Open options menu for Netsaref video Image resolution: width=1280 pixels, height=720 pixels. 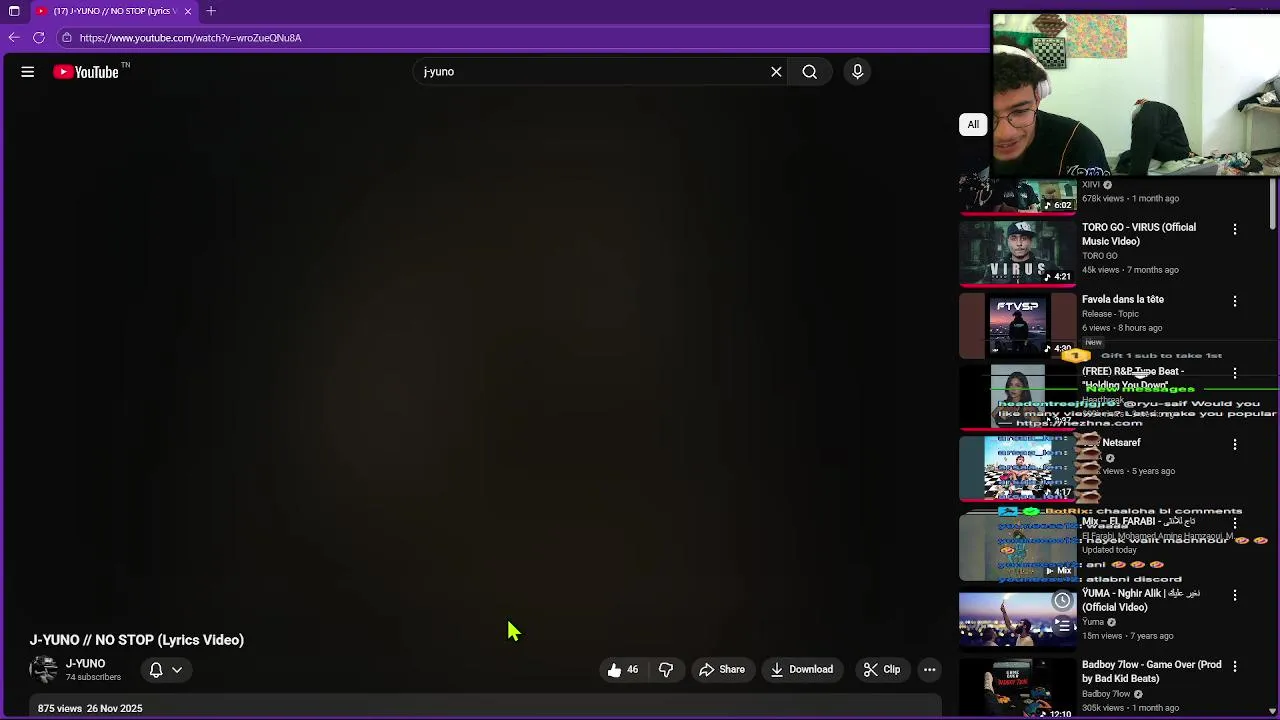pyautogui.click(x=1235, y=444)
